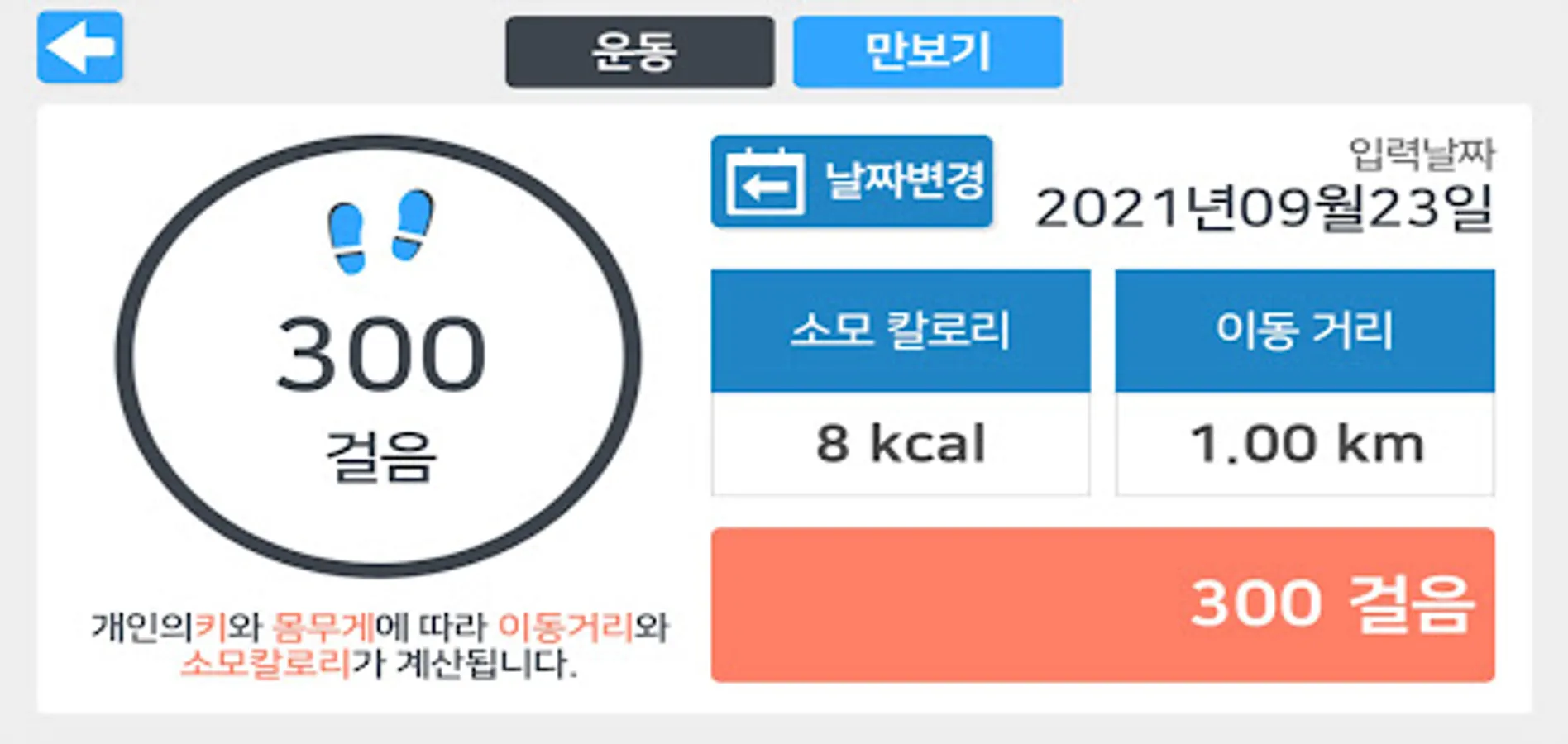This screenshot has height=744, width=1568.
Task: Click the red 이동거리 text
Action: pos(566,627)
